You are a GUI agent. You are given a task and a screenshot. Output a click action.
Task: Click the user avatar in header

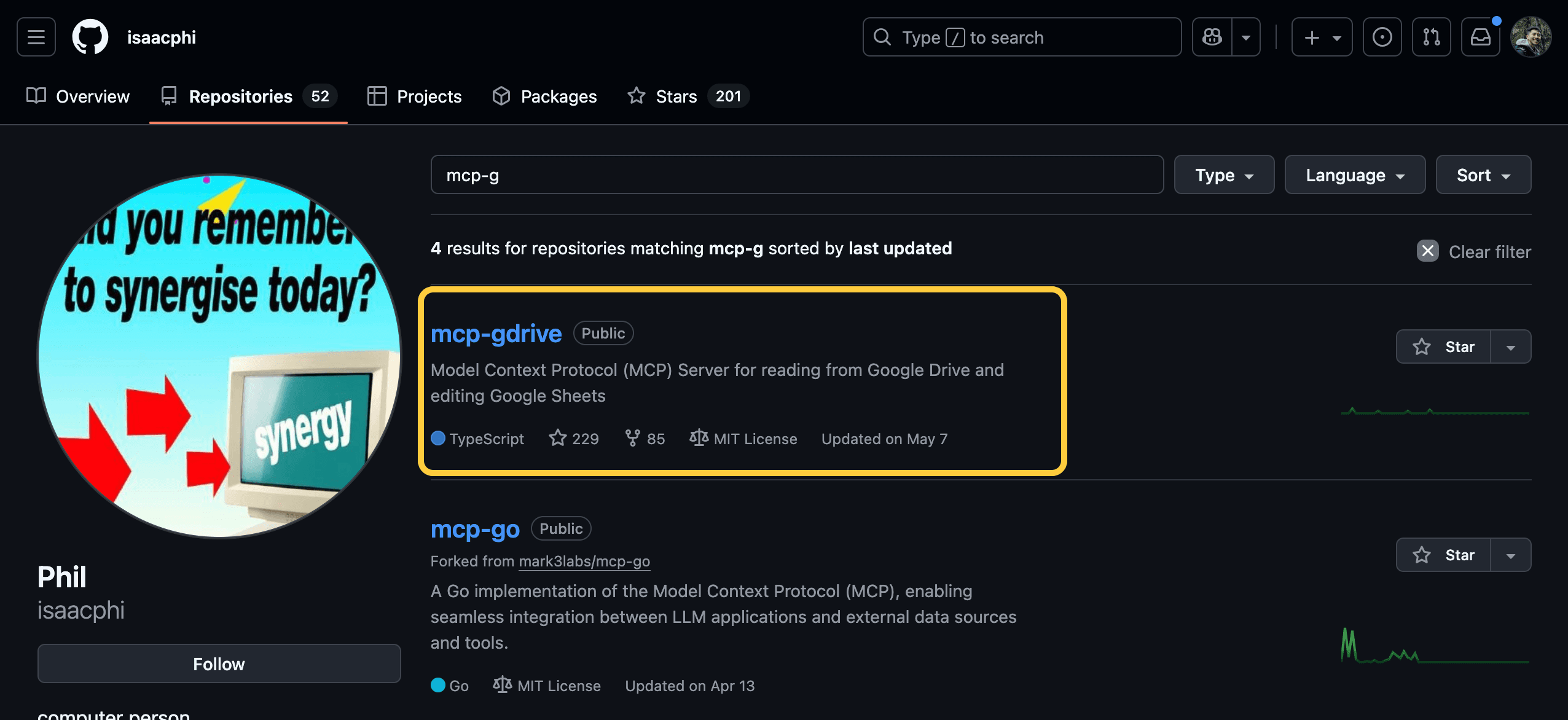[x=1531, y=37]
